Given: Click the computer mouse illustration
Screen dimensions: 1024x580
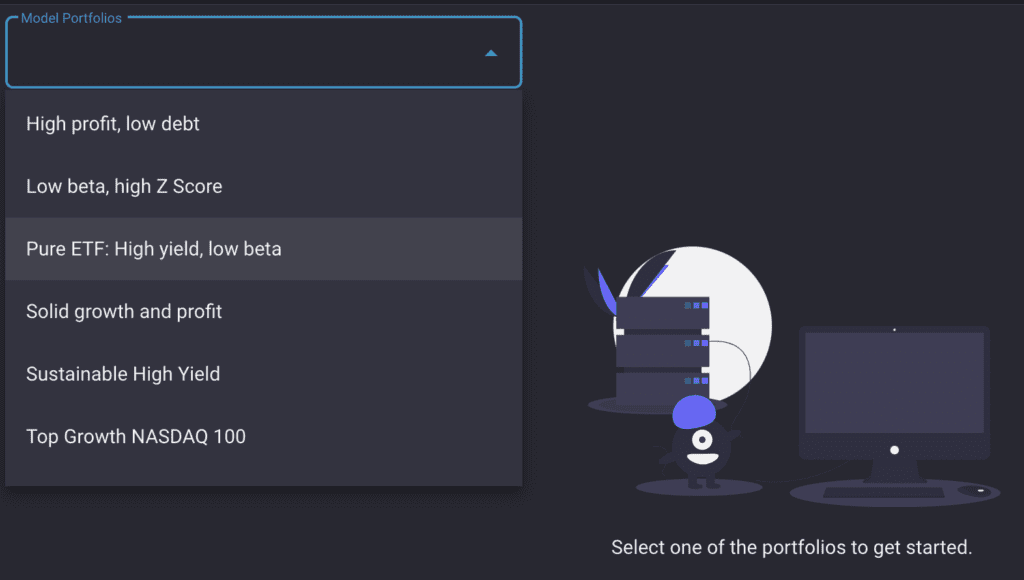Looking at the screenshot, I should (978, 491).
